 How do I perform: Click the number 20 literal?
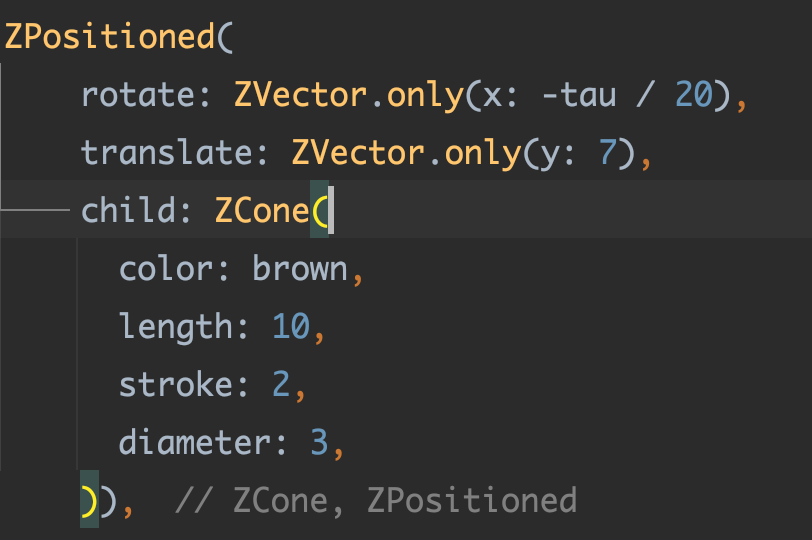click(694, 95)
